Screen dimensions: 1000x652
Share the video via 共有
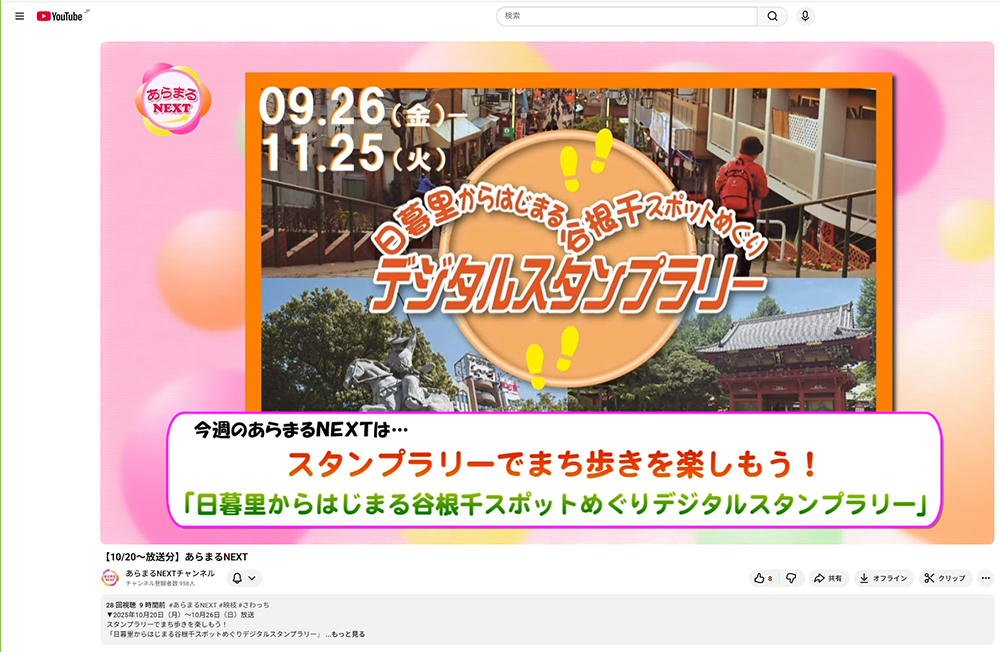tap(828, 578)
